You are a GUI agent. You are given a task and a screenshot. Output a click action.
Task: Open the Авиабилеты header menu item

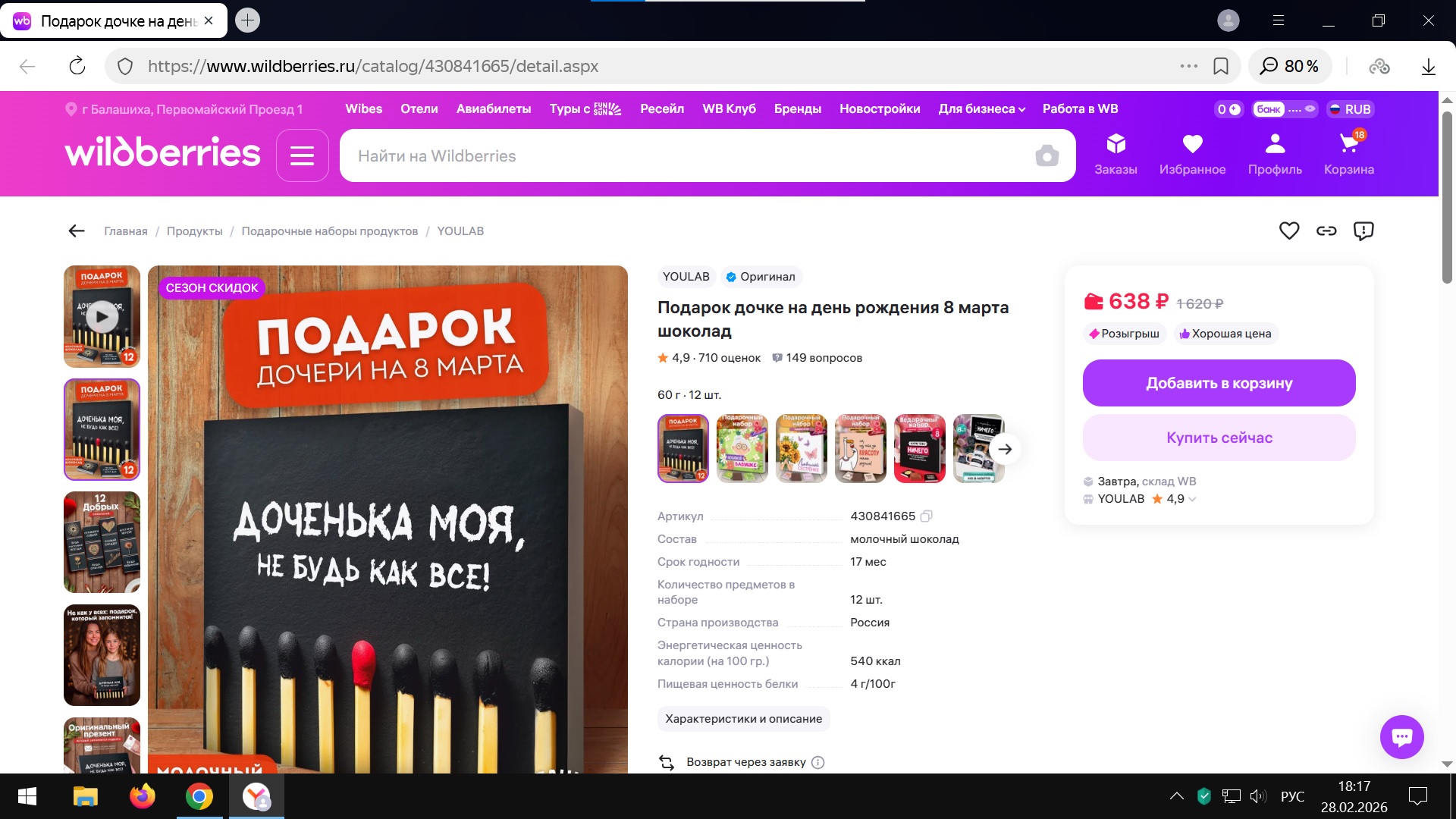493,109
